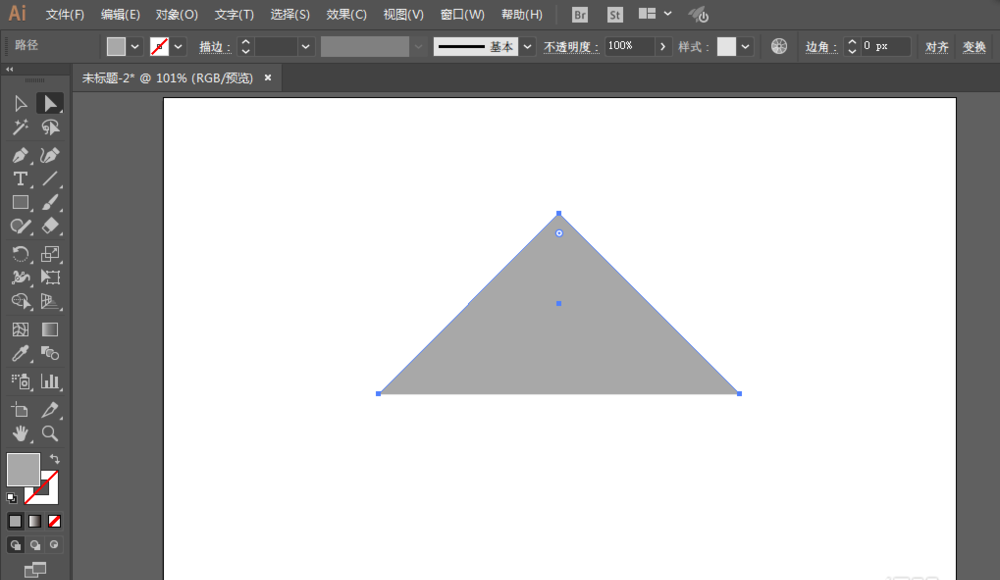Image resolution: width=1000 pixels, height=580 pixels.
Task: Select the Pen tool
Action: pos(20,155)
